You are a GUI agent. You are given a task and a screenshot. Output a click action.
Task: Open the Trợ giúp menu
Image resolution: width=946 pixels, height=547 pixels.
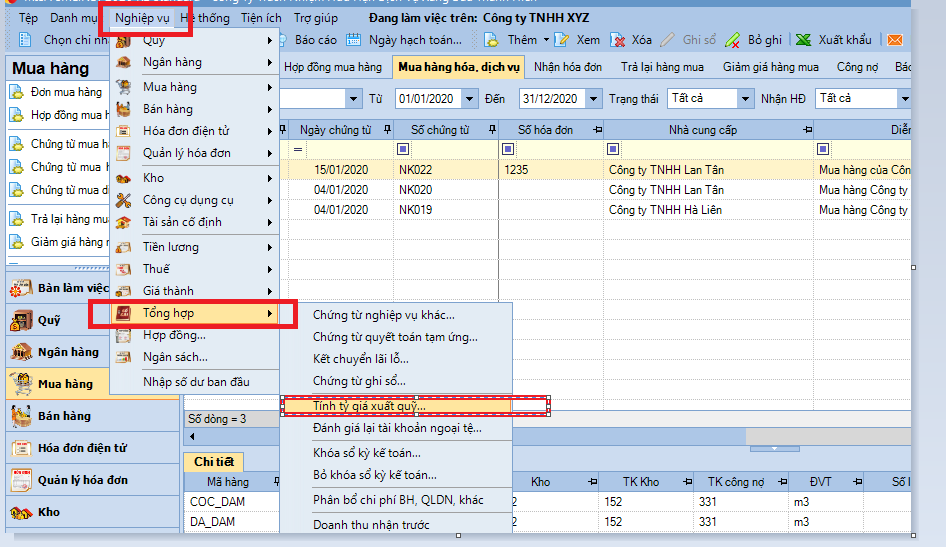tap(316, 18)
